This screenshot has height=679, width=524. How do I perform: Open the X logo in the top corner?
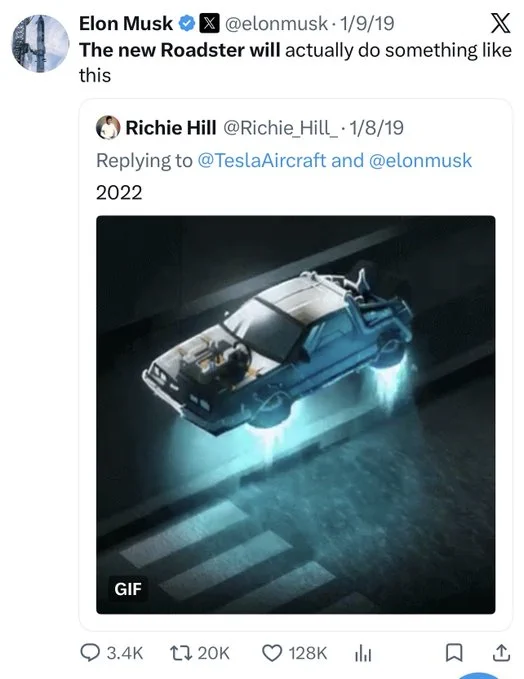click(x=500, y=23)
